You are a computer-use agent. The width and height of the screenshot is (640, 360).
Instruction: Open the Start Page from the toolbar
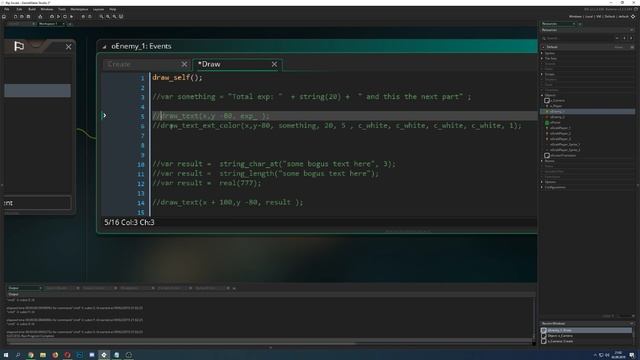click(x=4, y=17)
